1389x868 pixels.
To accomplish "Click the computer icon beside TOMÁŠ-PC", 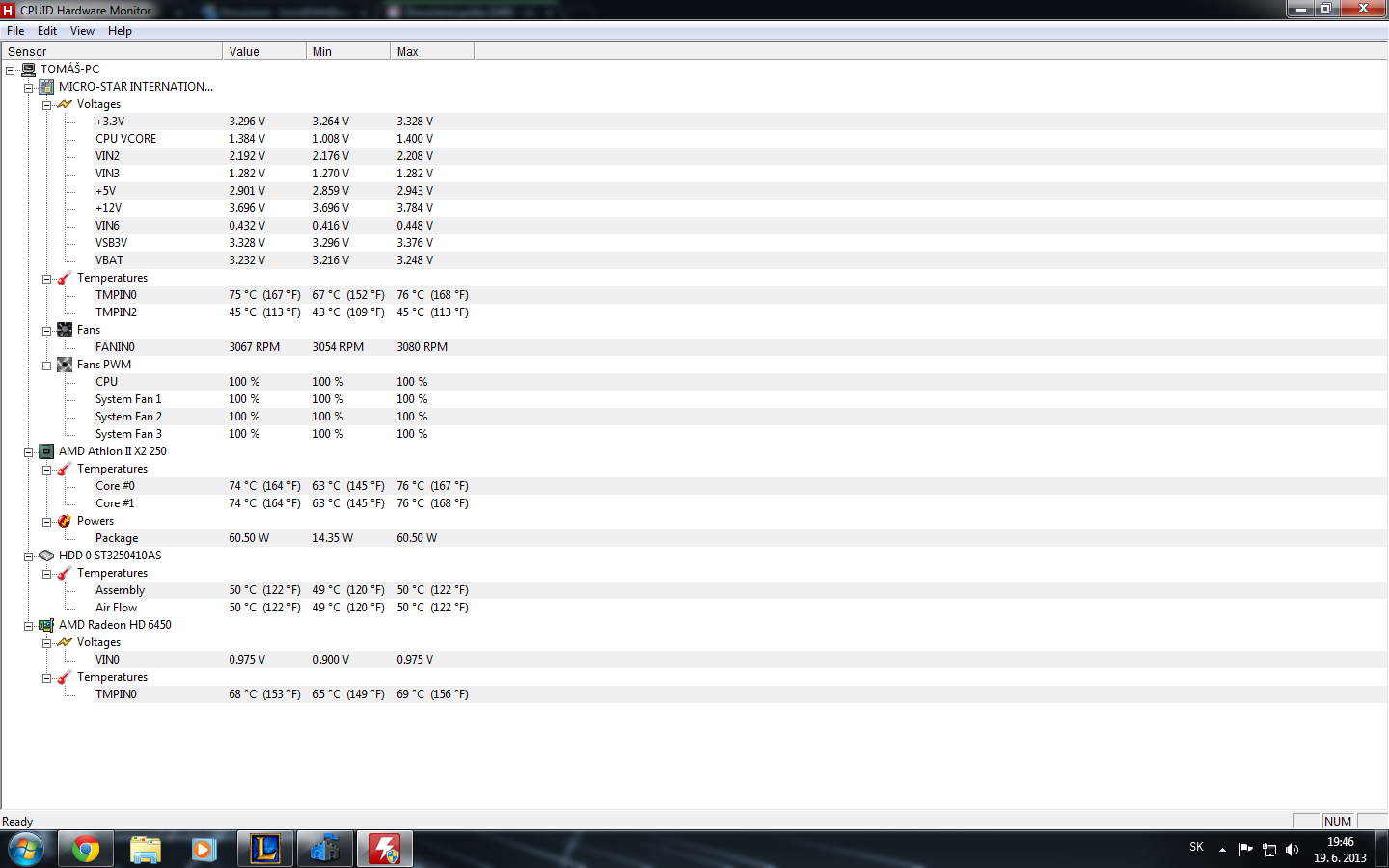I will pyautogui.click(x=28, y=69).
